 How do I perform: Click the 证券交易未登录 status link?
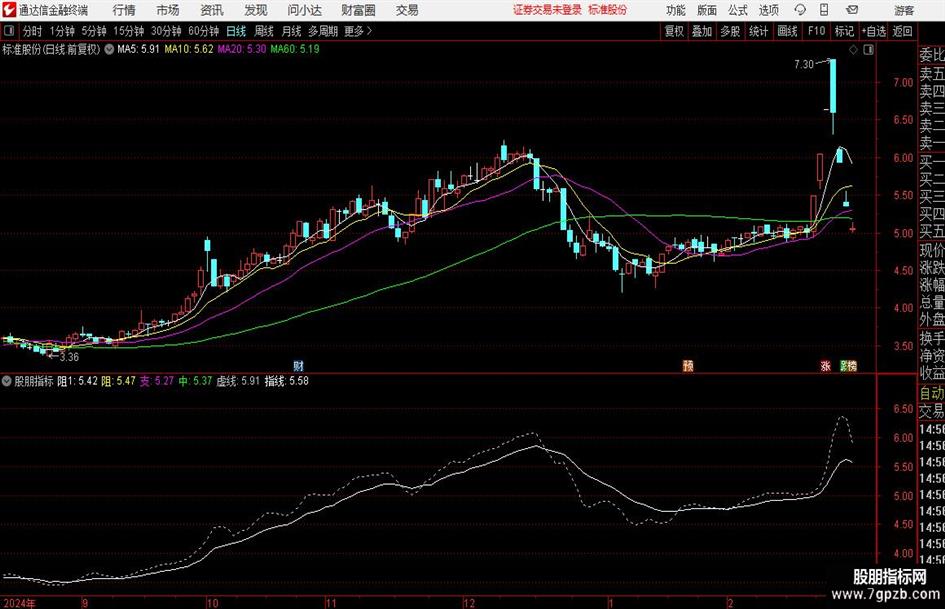(x=548, y=10)
